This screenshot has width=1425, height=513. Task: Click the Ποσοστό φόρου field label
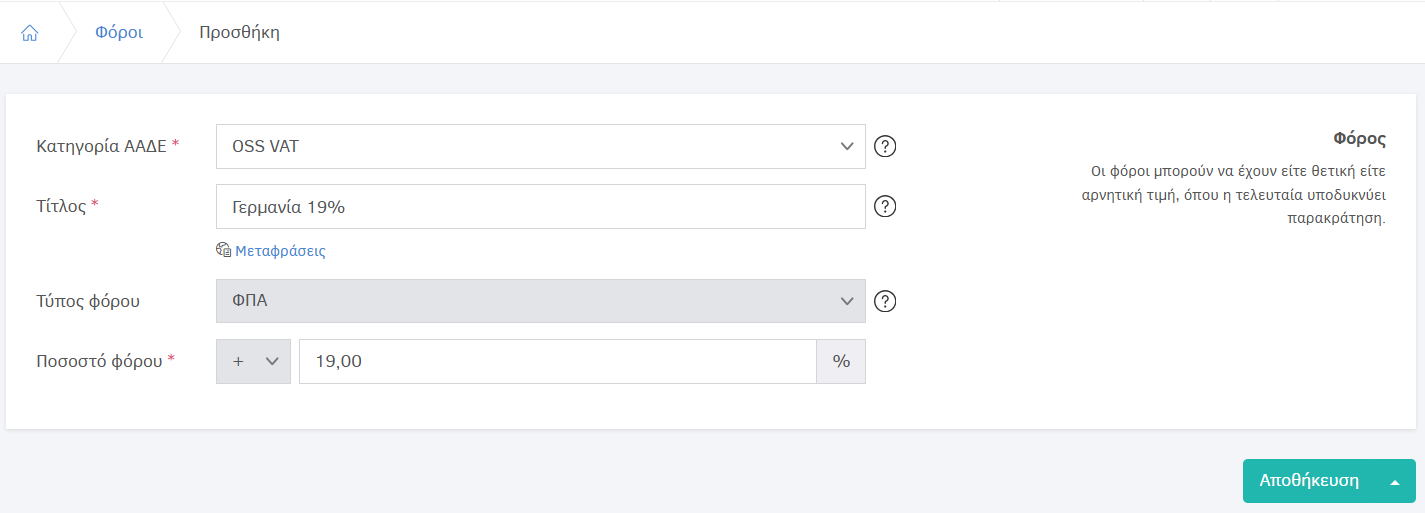[x=99, y=361]
